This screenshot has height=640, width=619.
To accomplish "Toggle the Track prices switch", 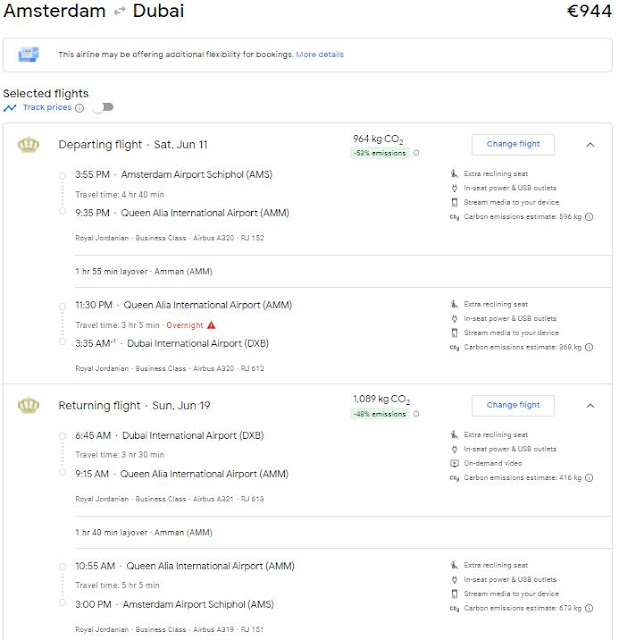I will coord(103,107).
